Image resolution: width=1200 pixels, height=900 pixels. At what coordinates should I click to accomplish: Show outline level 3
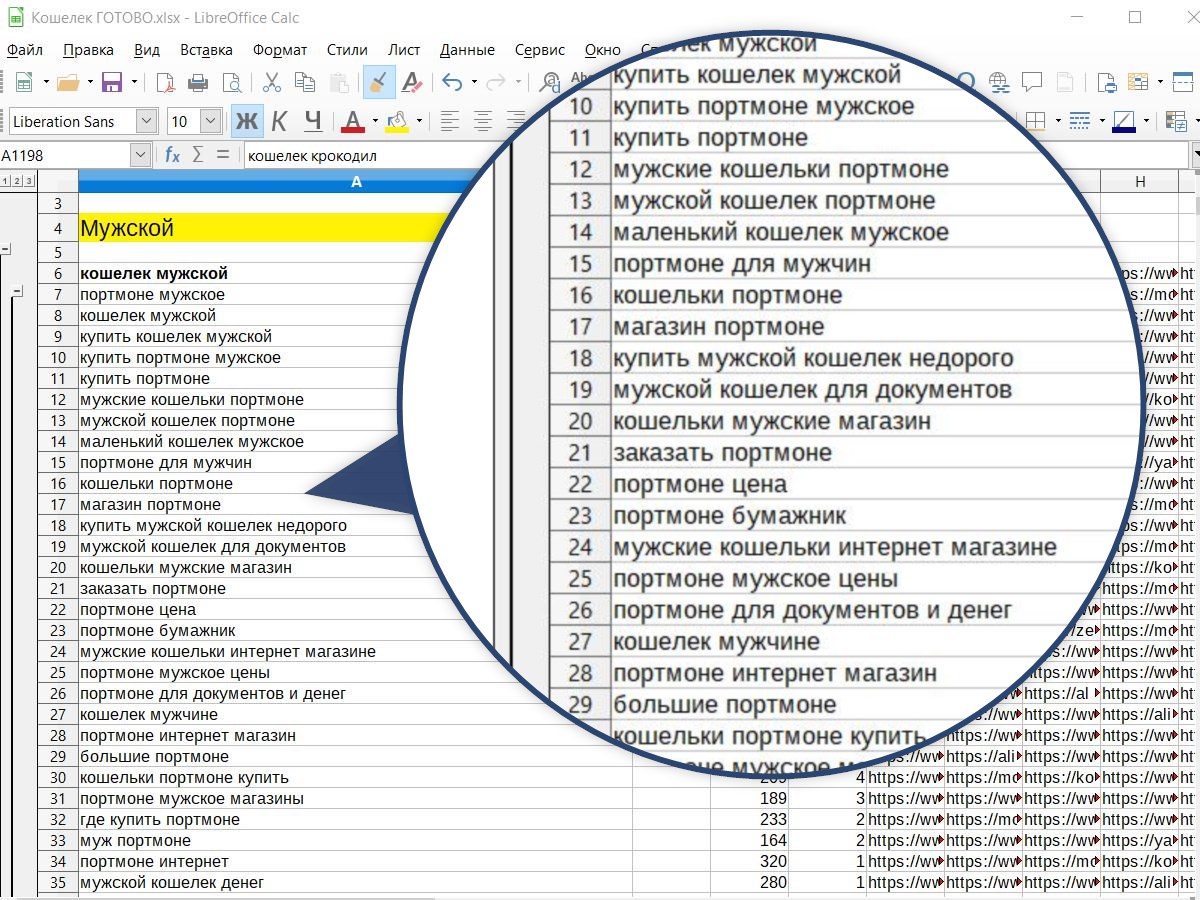click(30, 181)
